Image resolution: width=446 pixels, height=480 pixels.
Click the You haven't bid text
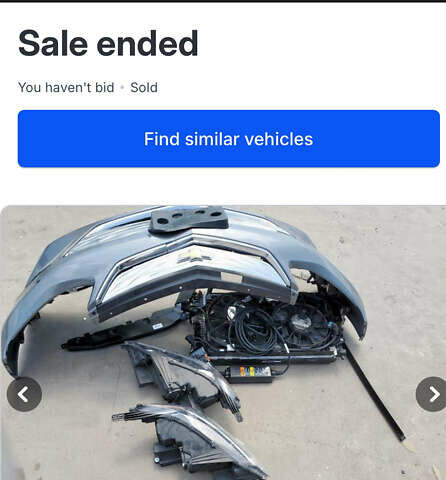[x=66, y=88]
